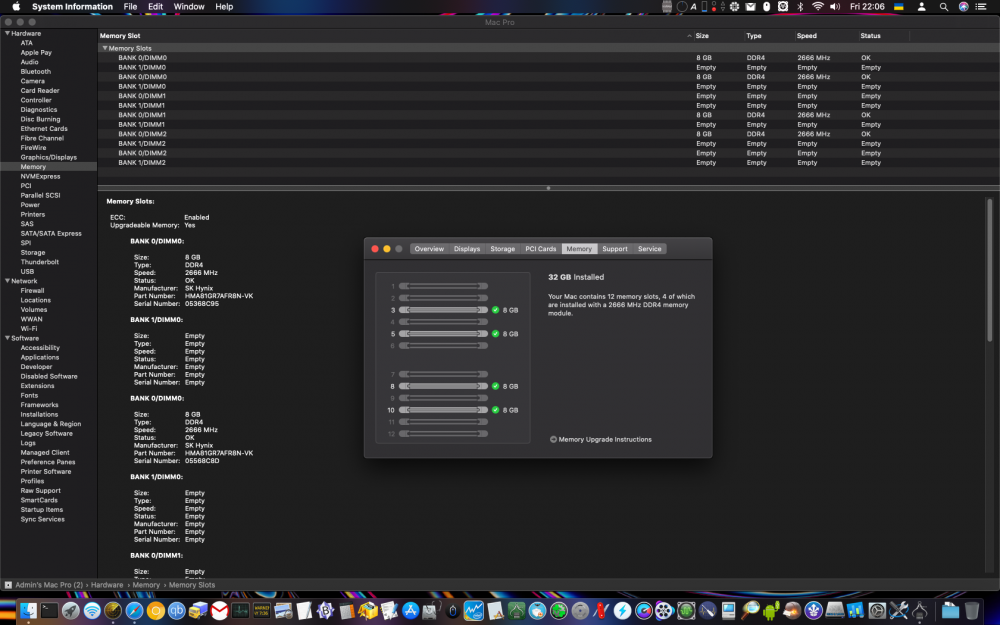Switch to the Overview tab
1000x625 pixels.
tap(429, 249)
